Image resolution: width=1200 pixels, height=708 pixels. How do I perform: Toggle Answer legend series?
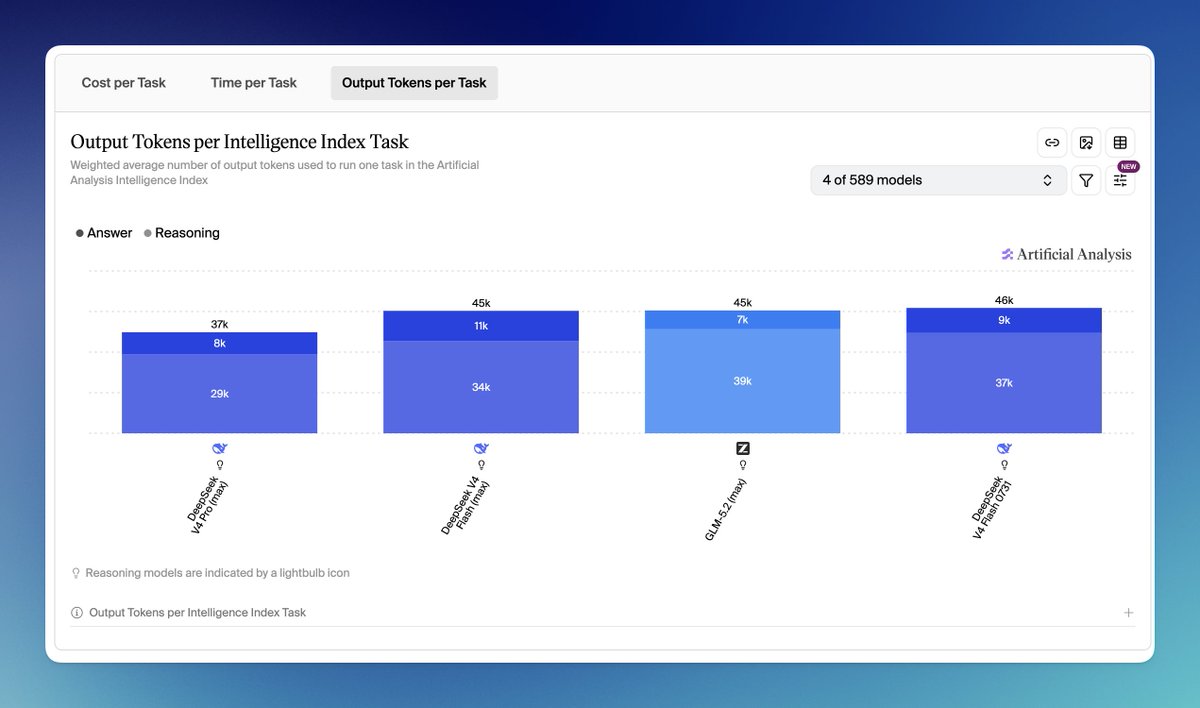click(104, 233)
